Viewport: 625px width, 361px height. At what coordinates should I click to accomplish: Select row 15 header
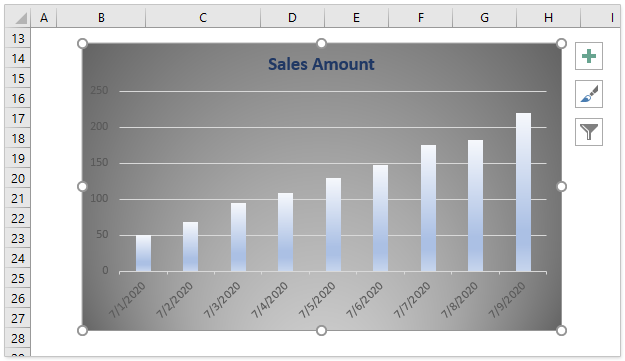pos(18,78)
